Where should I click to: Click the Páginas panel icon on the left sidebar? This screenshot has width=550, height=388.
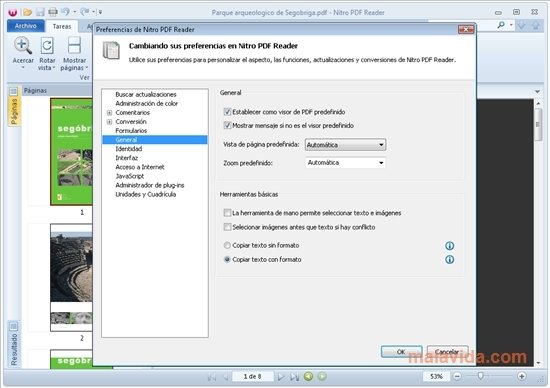pyautogui.click(x=13, y=91)
